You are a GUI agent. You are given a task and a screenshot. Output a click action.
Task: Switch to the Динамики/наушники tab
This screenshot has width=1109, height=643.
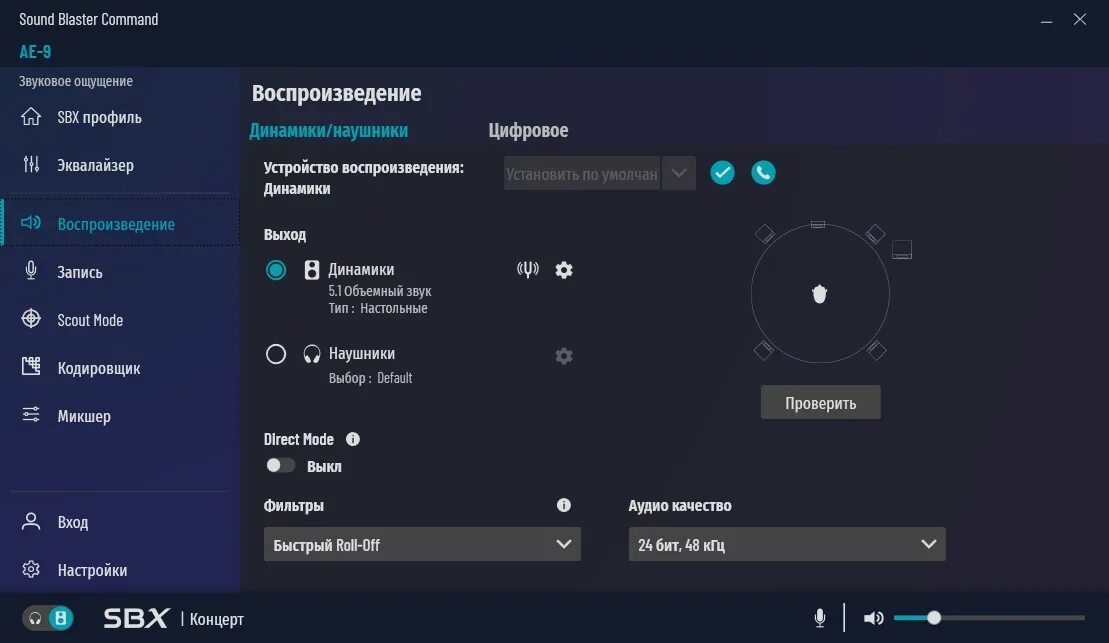point(329,130)
